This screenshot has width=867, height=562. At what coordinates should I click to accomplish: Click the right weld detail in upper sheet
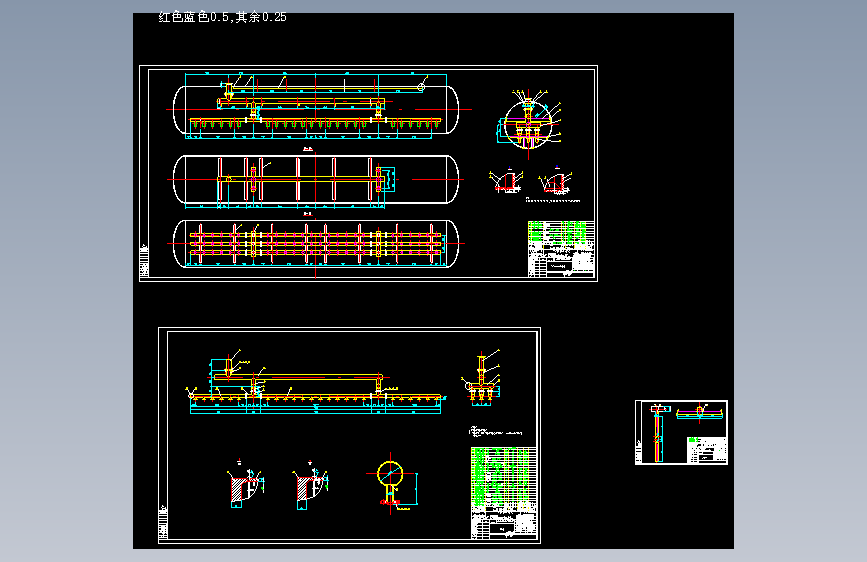(x=556, y=180)
